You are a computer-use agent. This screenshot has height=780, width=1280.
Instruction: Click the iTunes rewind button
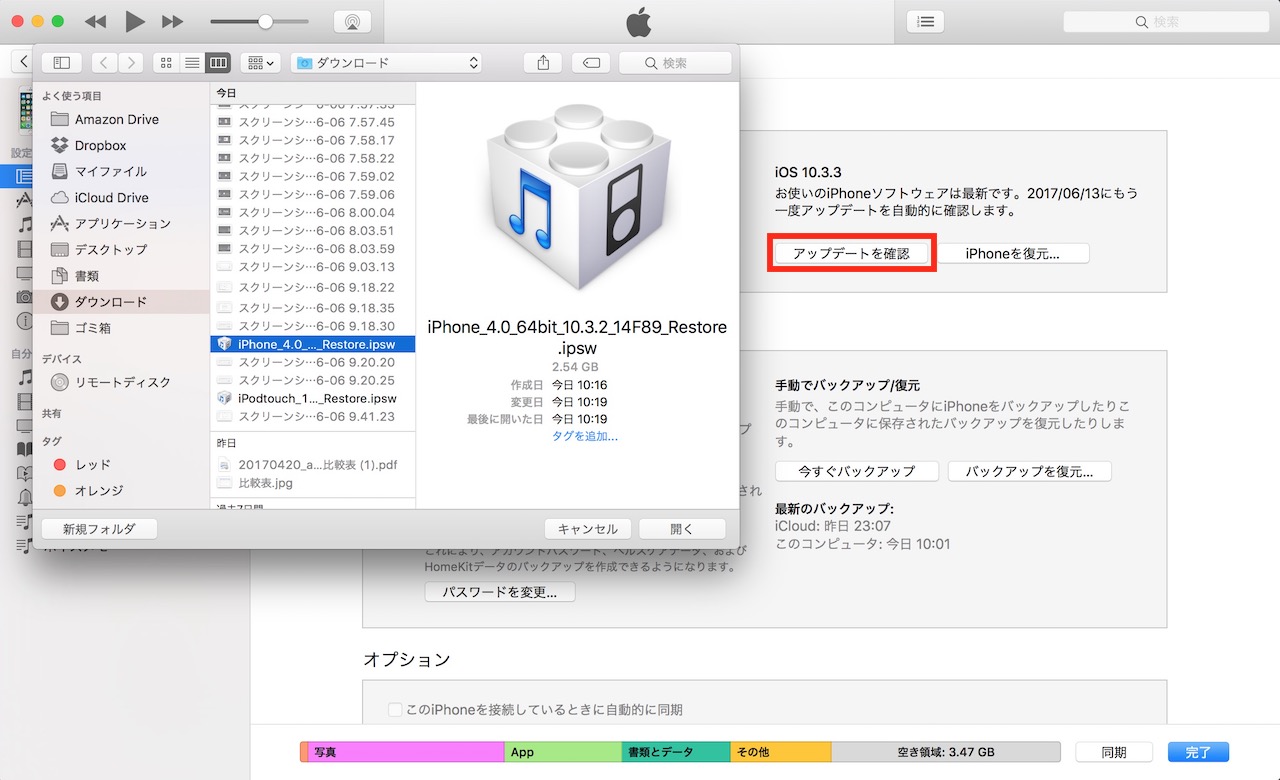95,21
